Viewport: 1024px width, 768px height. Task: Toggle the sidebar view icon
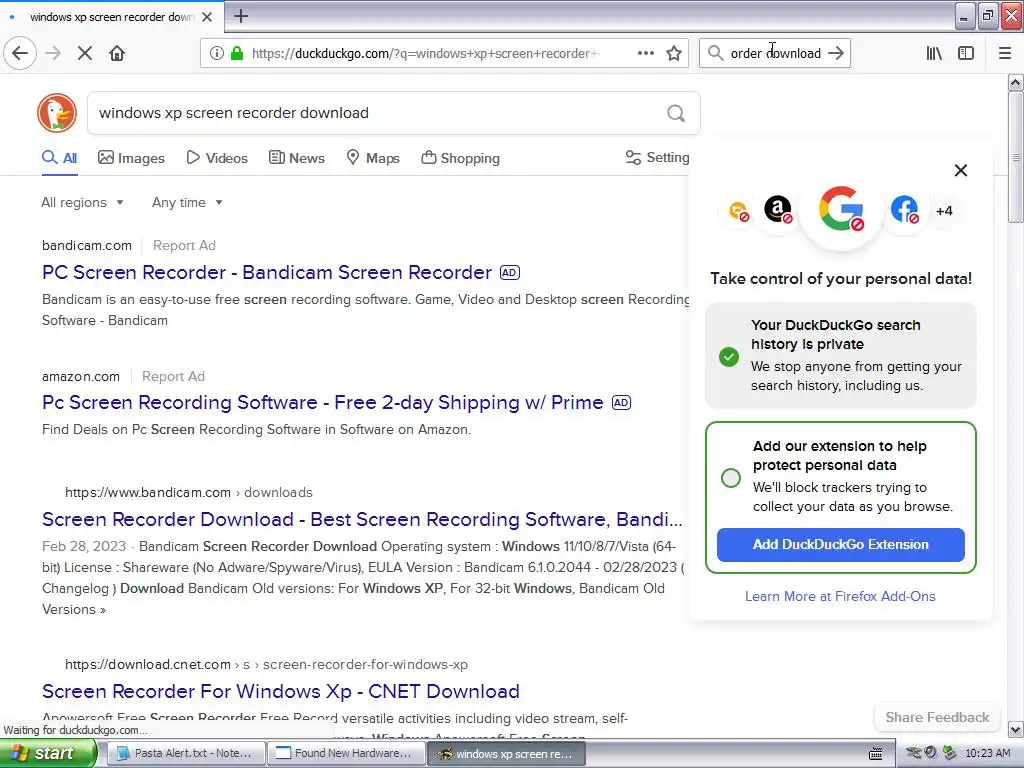tap(966, 54)
